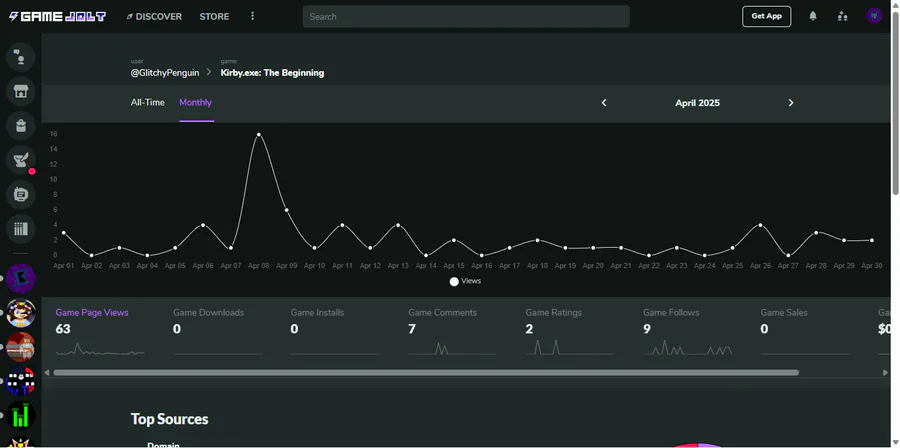This screenshot has width=900, height=448.
Task: Open the three-dot more menu
Action: [x=253, y=16]
